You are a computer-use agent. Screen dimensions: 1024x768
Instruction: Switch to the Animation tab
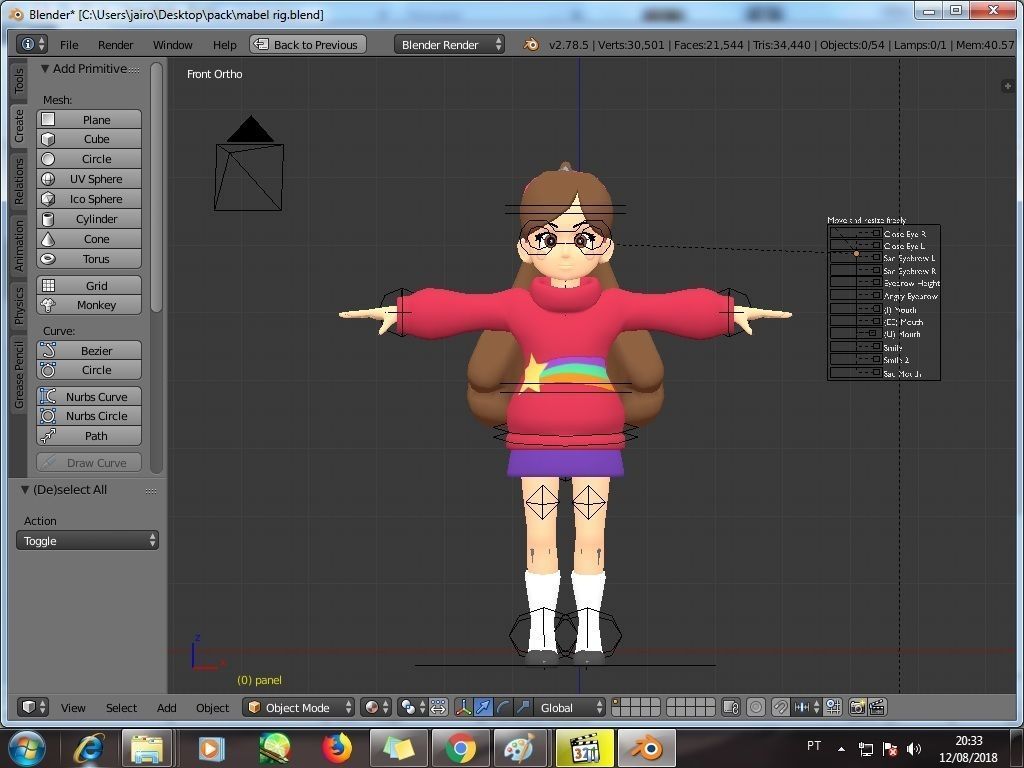click(19, 245)
